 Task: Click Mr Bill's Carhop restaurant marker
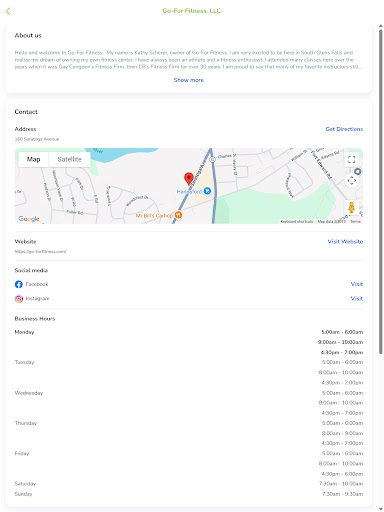coord(178,215)
